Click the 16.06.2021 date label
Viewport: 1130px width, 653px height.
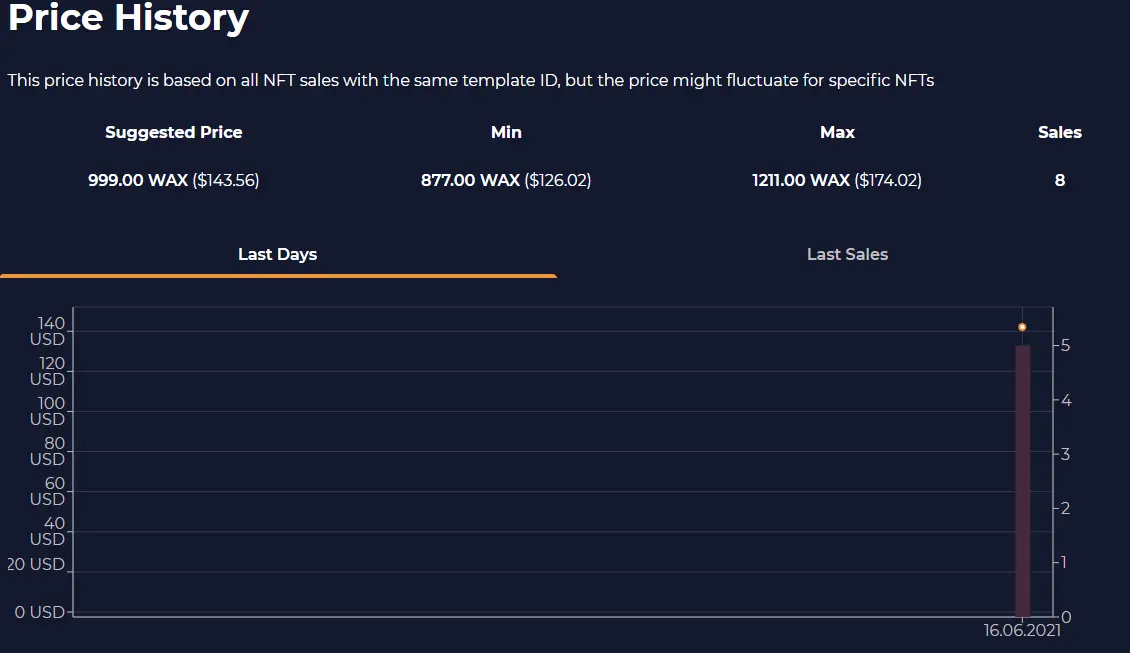click(x=1022, y=631)
